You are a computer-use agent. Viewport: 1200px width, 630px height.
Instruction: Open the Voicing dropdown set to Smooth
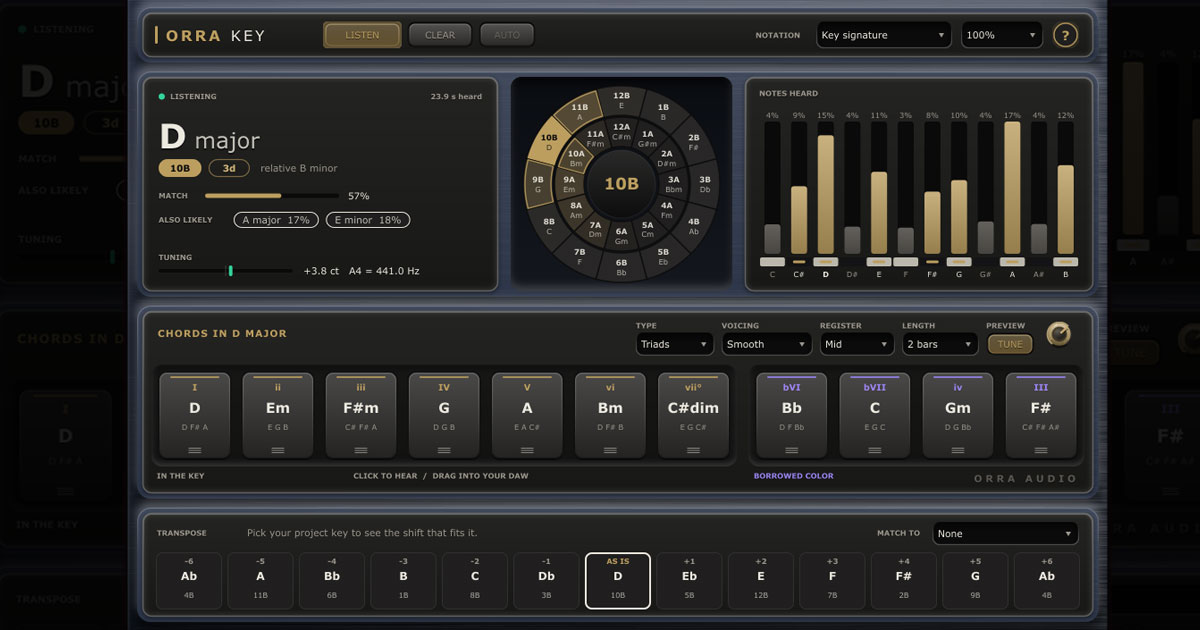(x=766, y=344)
